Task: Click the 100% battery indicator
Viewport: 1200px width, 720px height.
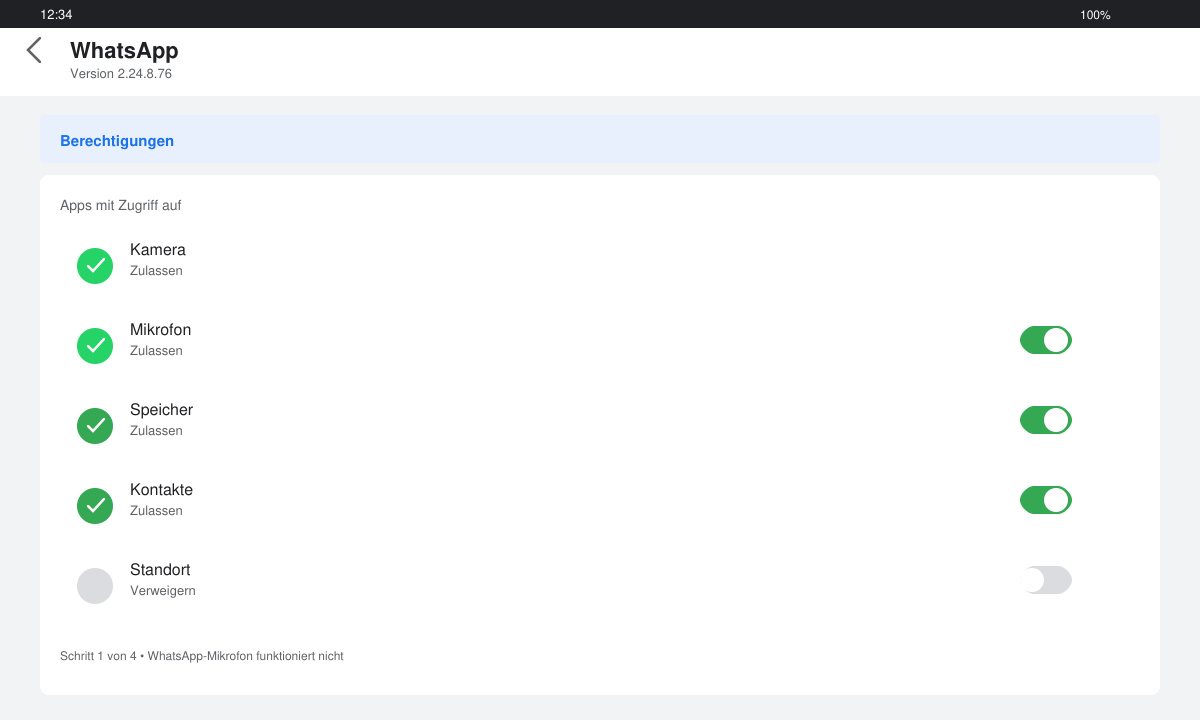Action: [1095, 15]
